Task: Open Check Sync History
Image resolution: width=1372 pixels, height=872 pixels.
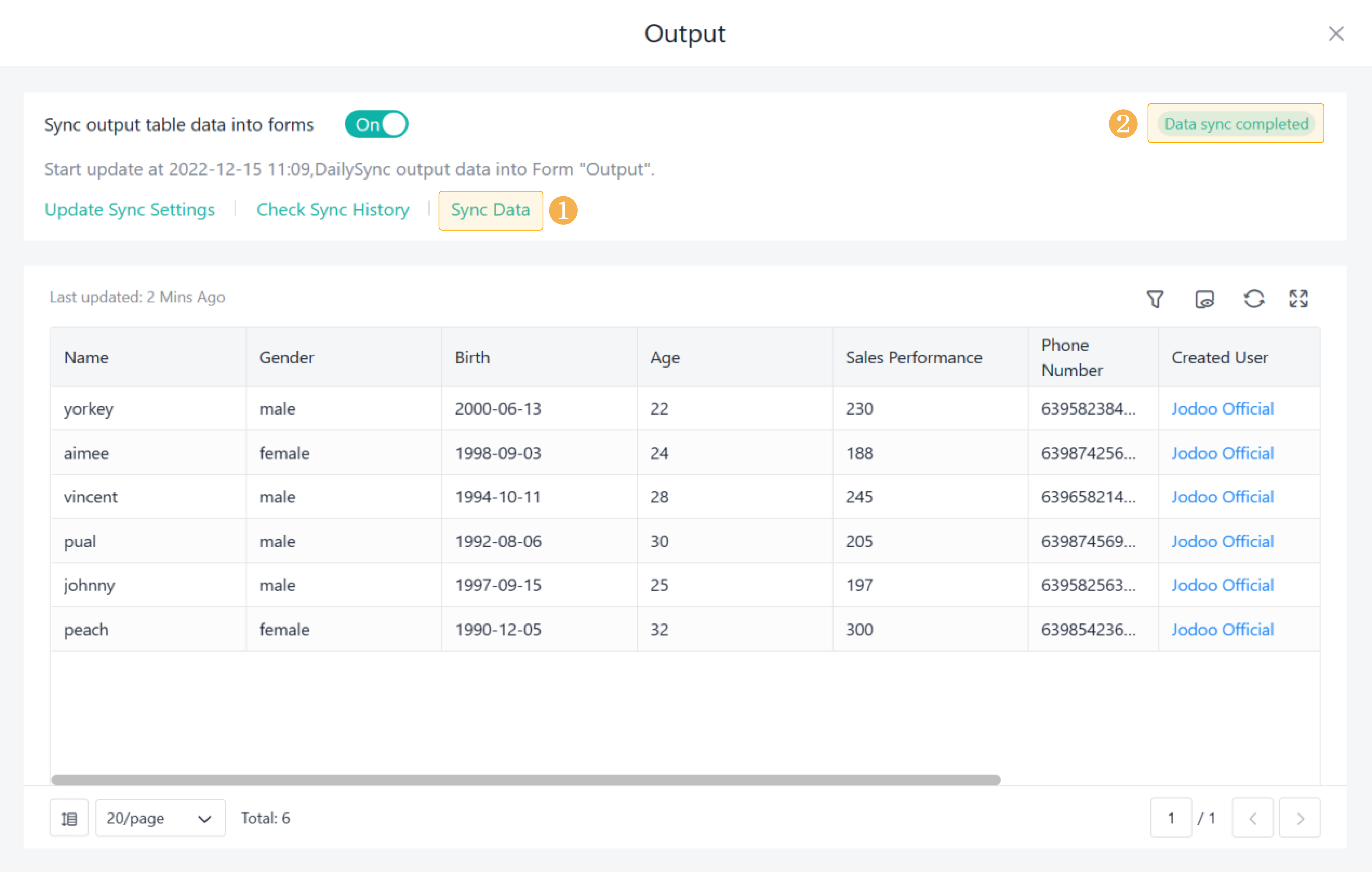Action: coord(333,210)
